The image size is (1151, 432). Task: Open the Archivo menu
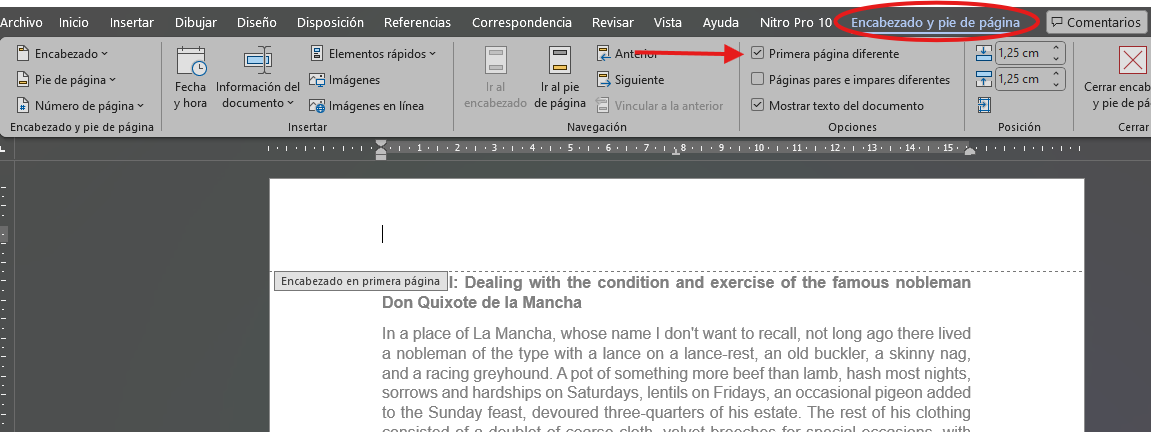tap(21, 23)
